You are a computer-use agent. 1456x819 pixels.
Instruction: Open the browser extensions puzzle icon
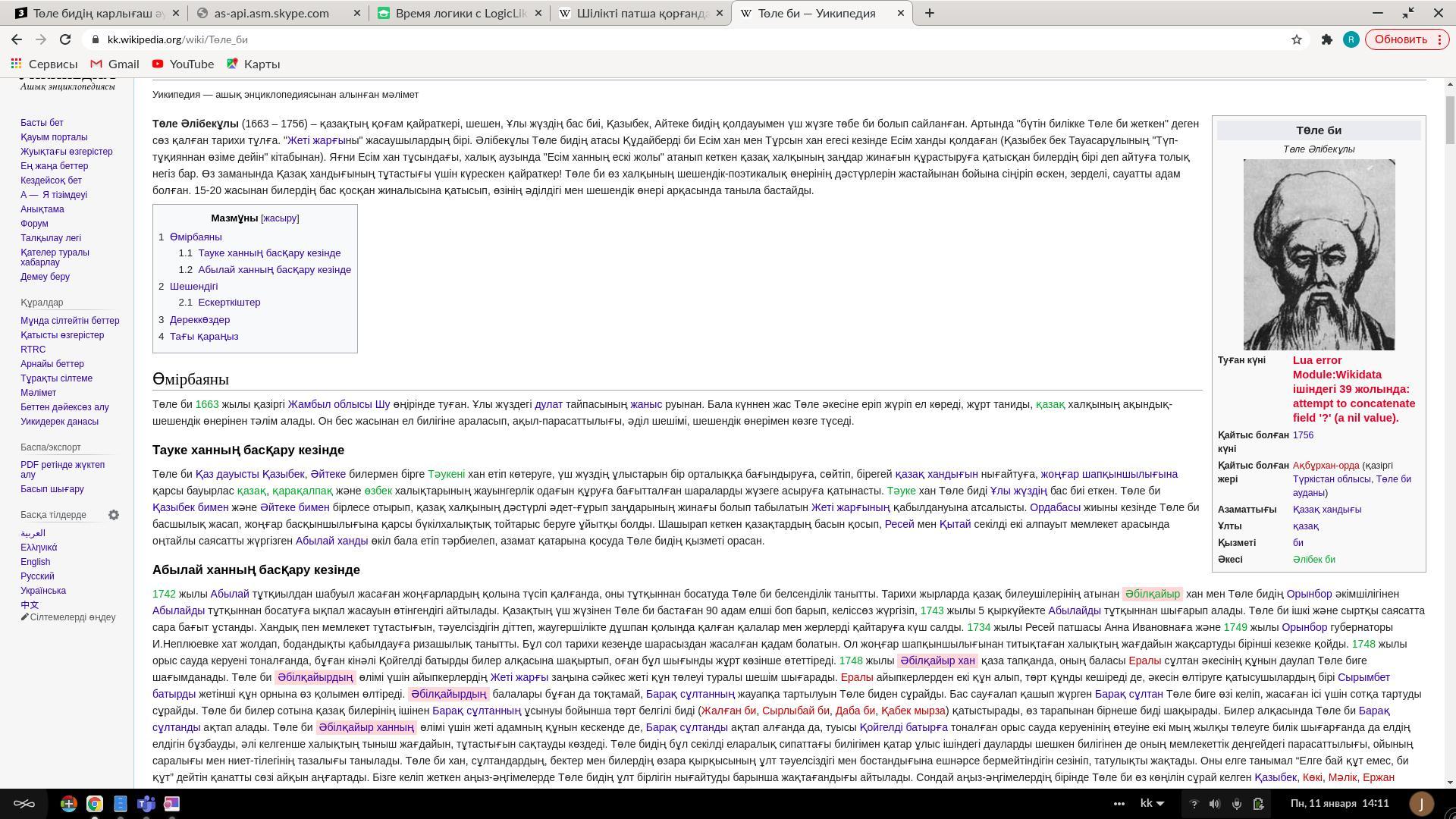point(1326,39)
